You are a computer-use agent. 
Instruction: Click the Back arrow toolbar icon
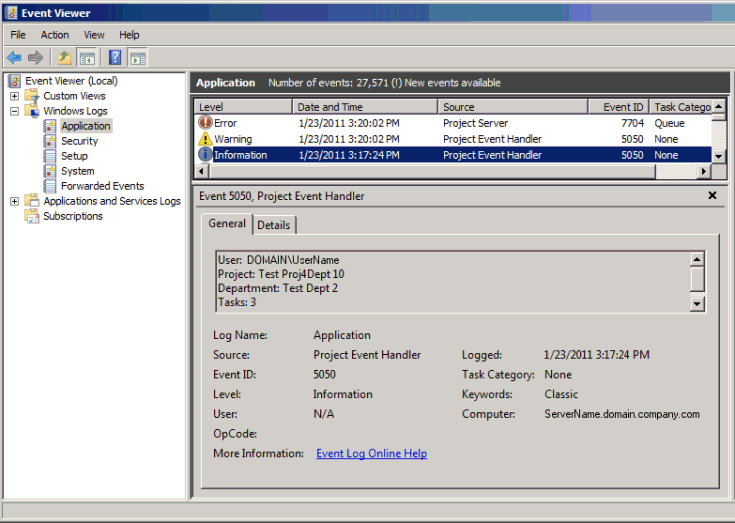click(x=14, y=58)
